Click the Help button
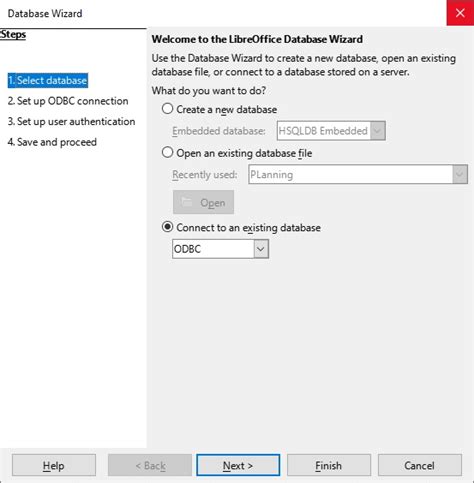This screenshot has height=483, width=474. (54, 465)
